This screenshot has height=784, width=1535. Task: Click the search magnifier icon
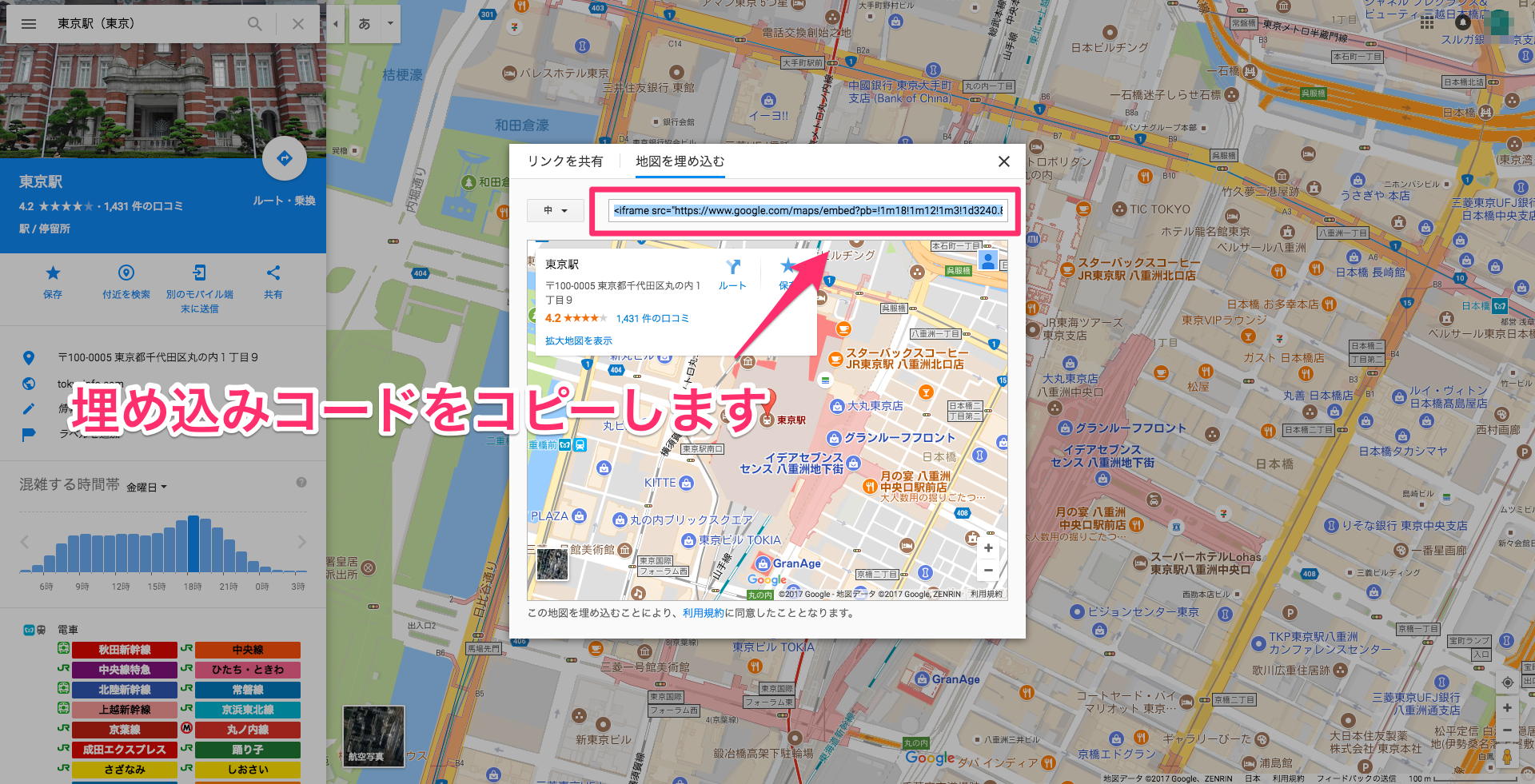(254, 24)
